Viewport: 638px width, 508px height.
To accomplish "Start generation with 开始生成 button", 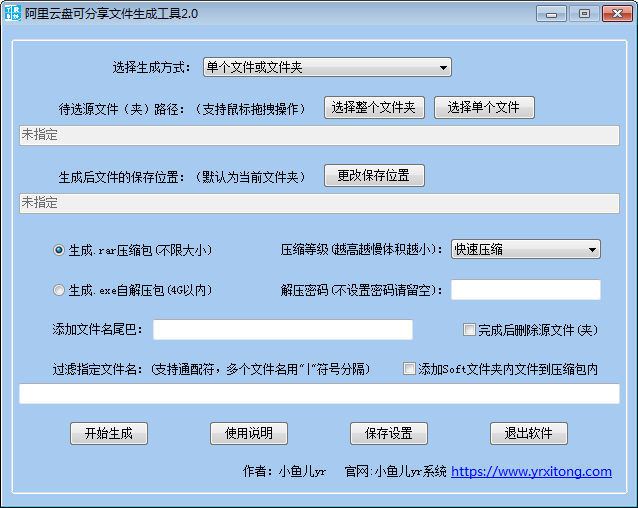I will (109, 433).
